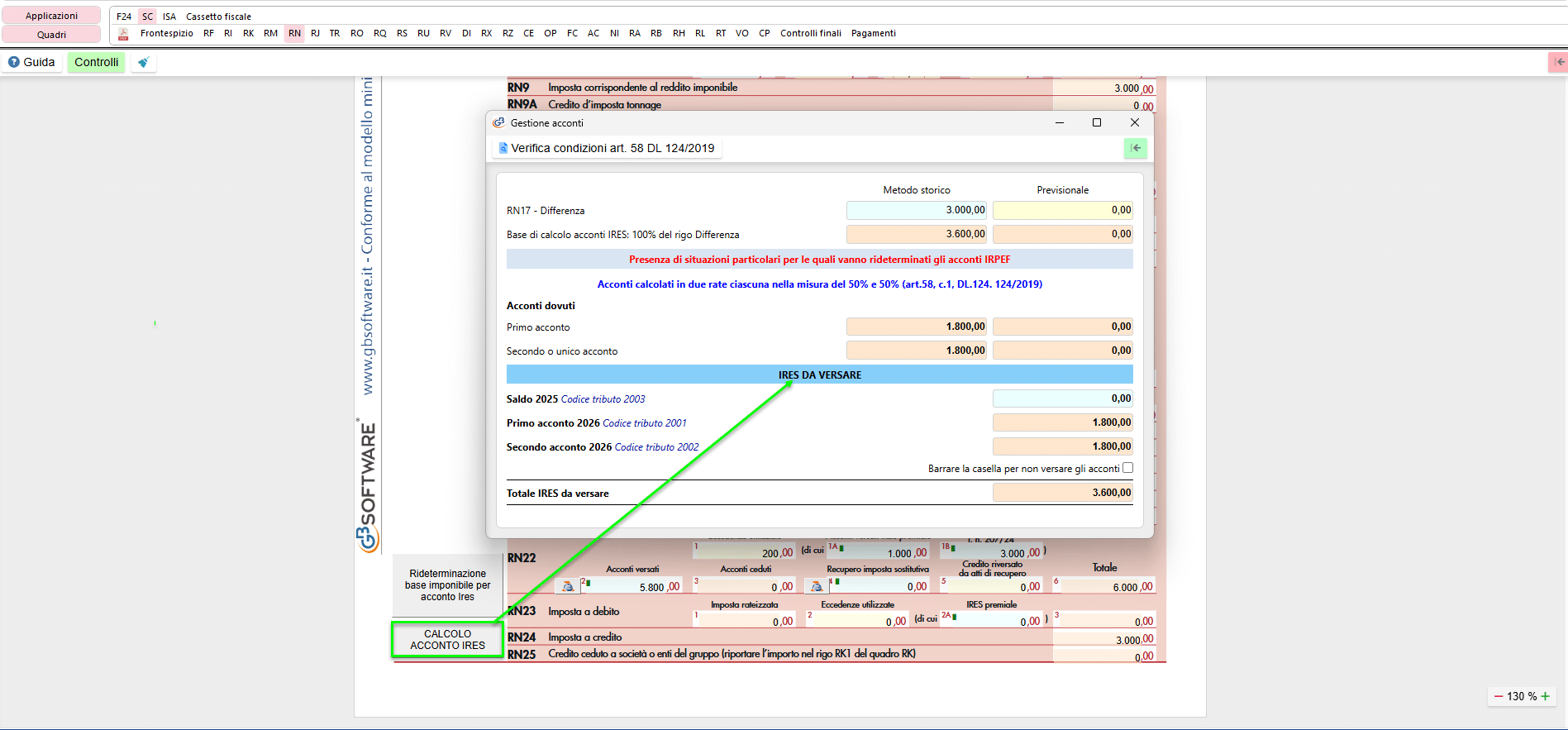The height and width of the screenshot is (730, 1568).
Task: Click the SC section tab
Action: coord(147,17)
